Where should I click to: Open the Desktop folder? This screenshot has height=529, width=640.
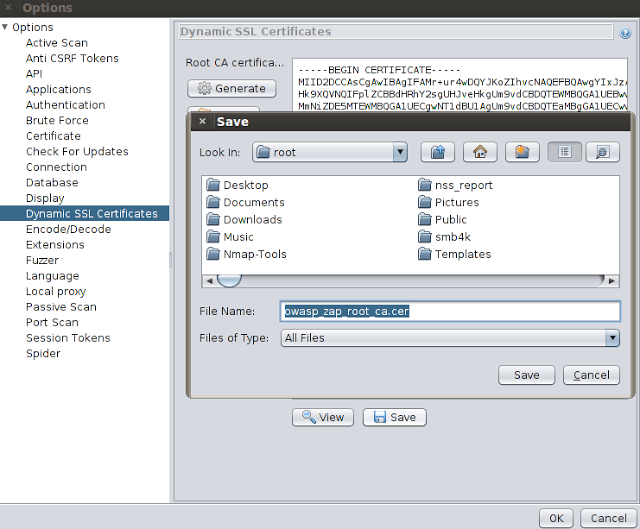click(x=237, y=185)
